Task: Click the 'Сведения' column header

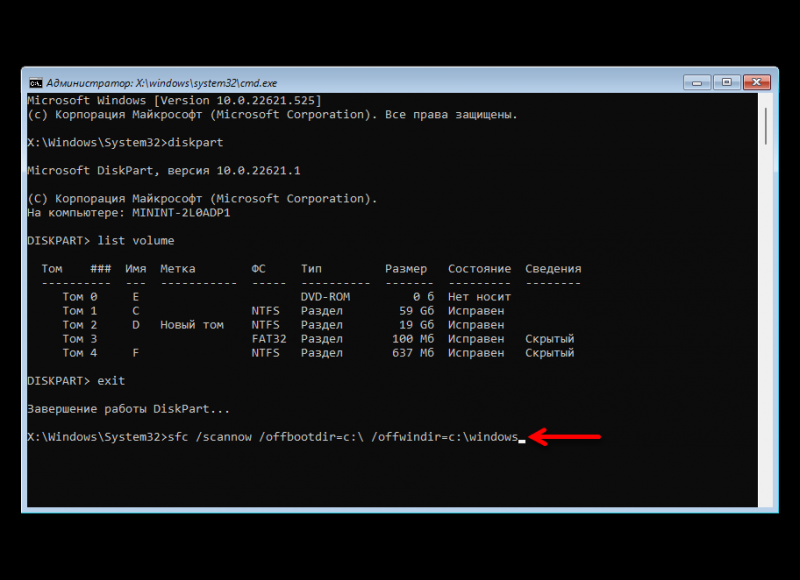Action: 553,269
